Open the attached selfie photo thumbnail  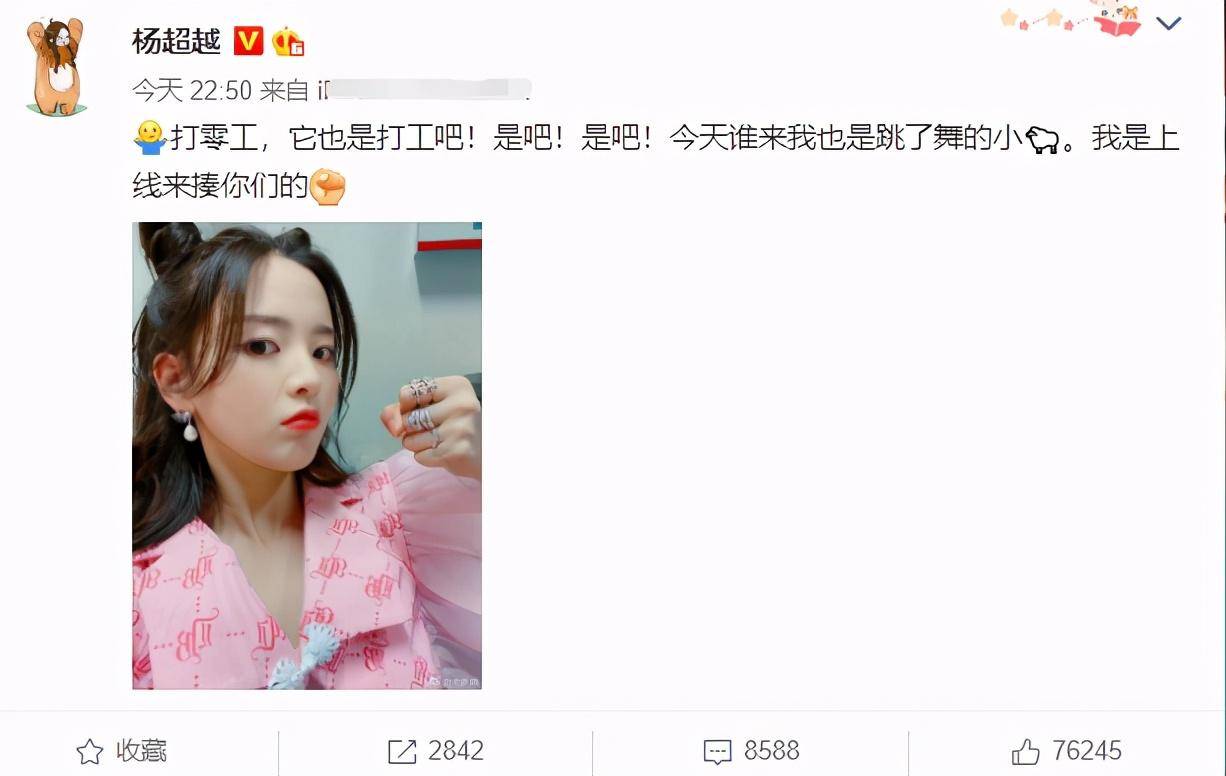pos(307,455)
